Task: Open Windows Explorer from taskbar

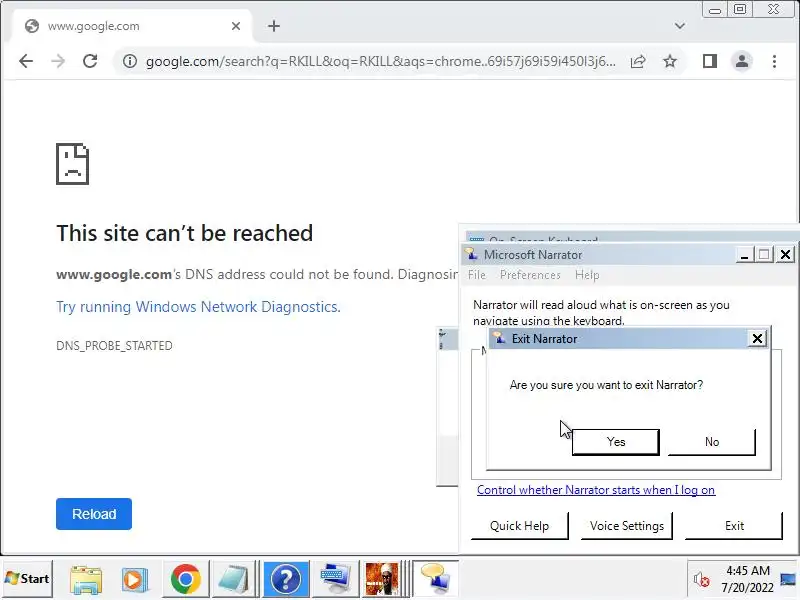Action: pos(85,579)
